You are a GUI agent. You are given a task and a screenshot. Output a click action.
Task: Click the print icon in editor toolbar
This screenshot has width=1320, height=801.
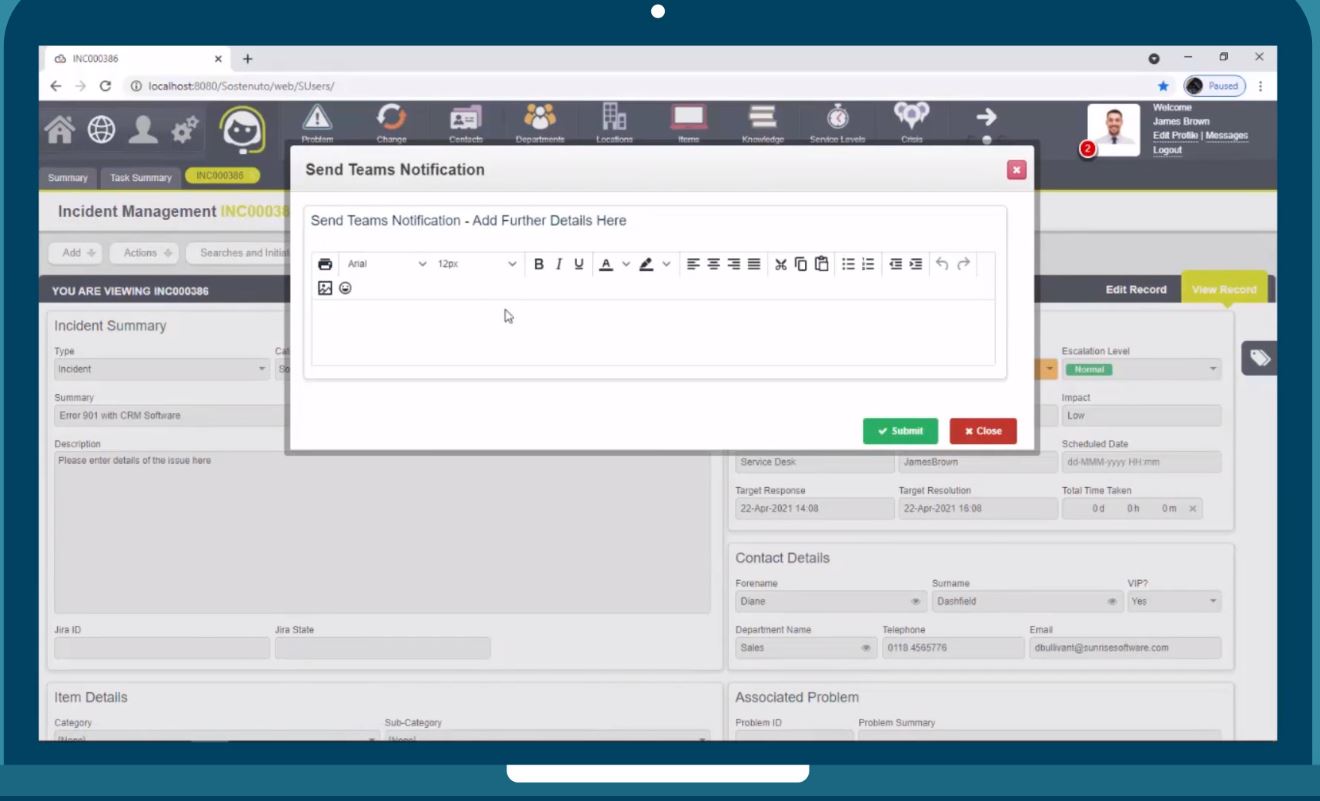[x=325, y=264]
